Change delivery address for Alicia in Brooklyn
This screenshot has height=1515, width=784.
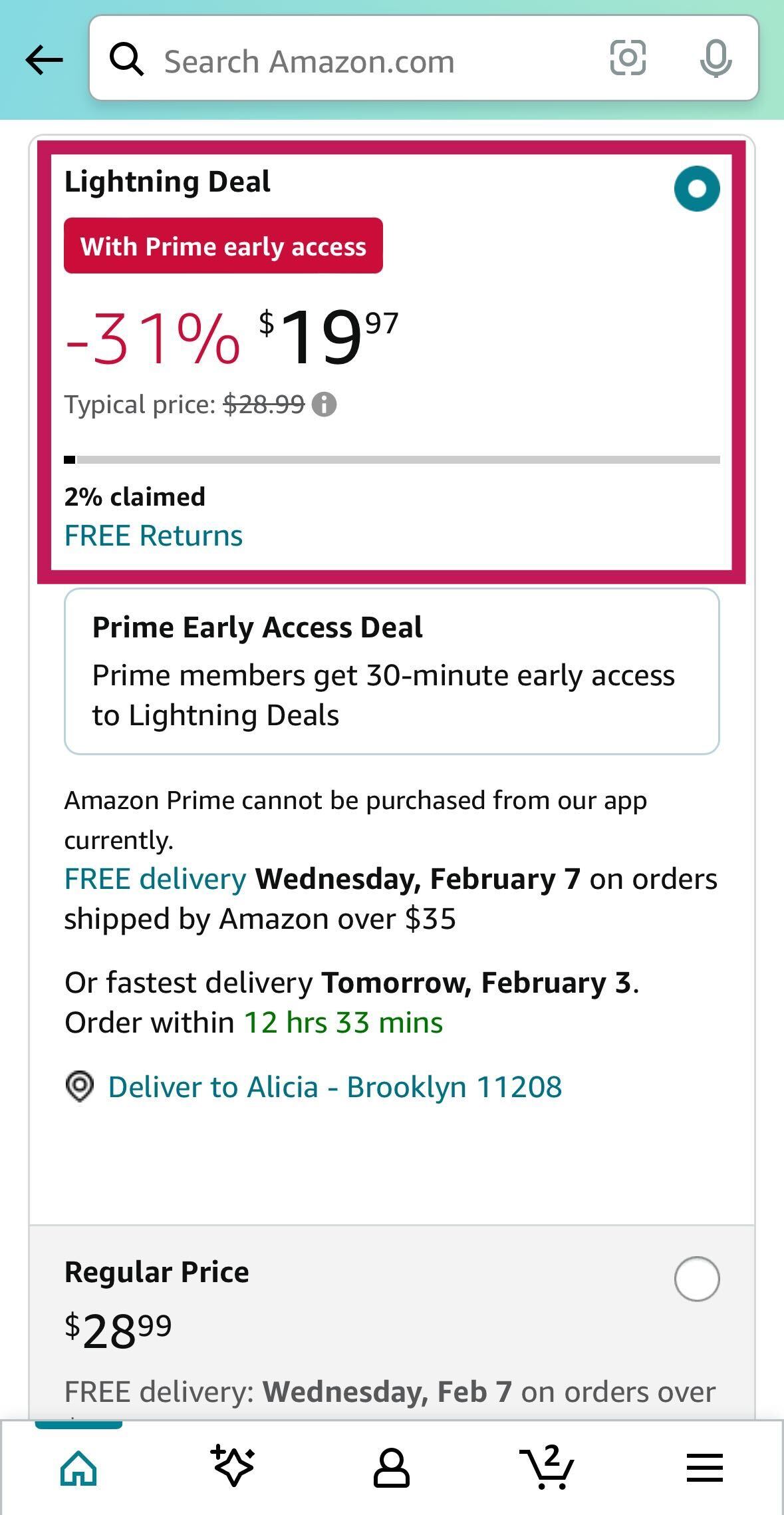pos(336,1086)
